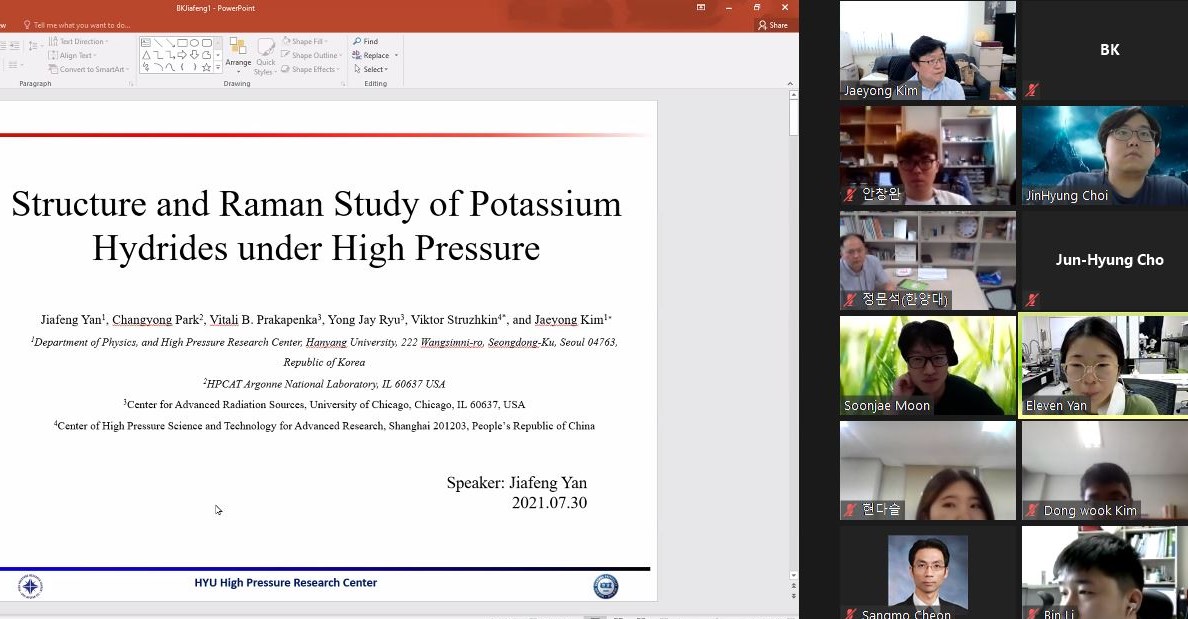Open the Ribbon Display Options icon

click(x=701, y=8)
